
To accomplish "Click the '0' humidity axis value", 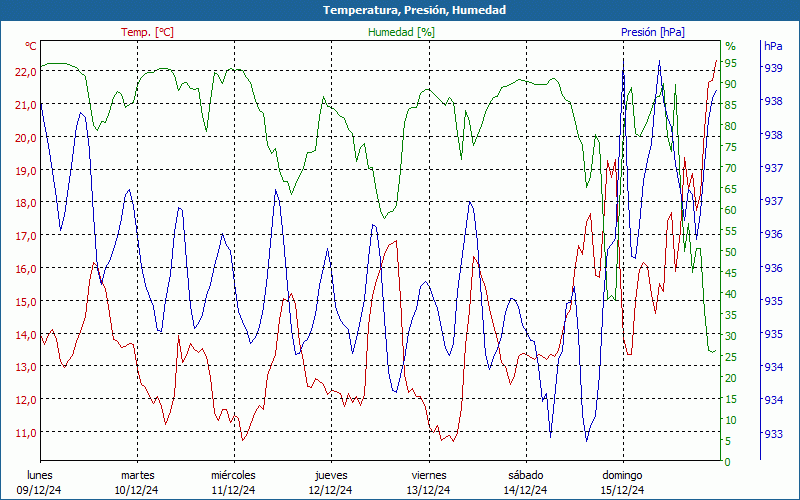I will point(728,462).
